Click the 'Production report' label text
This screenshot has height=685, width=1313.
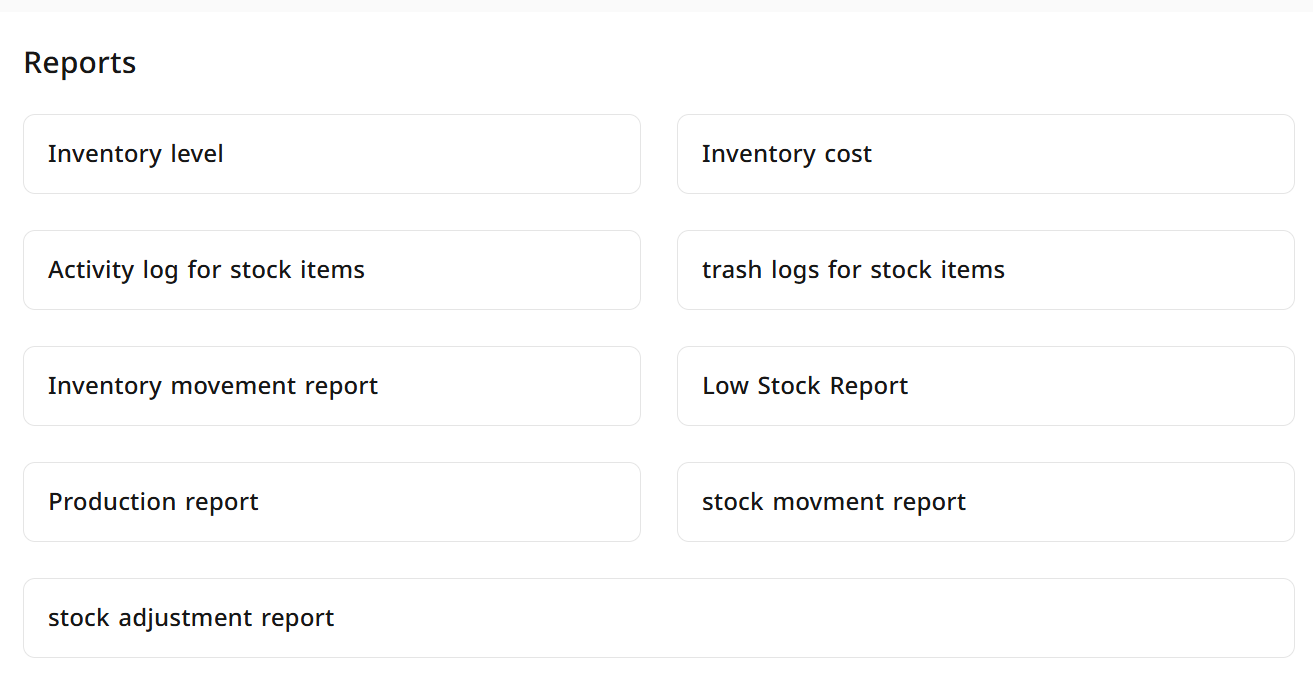(x=153, y=502)
